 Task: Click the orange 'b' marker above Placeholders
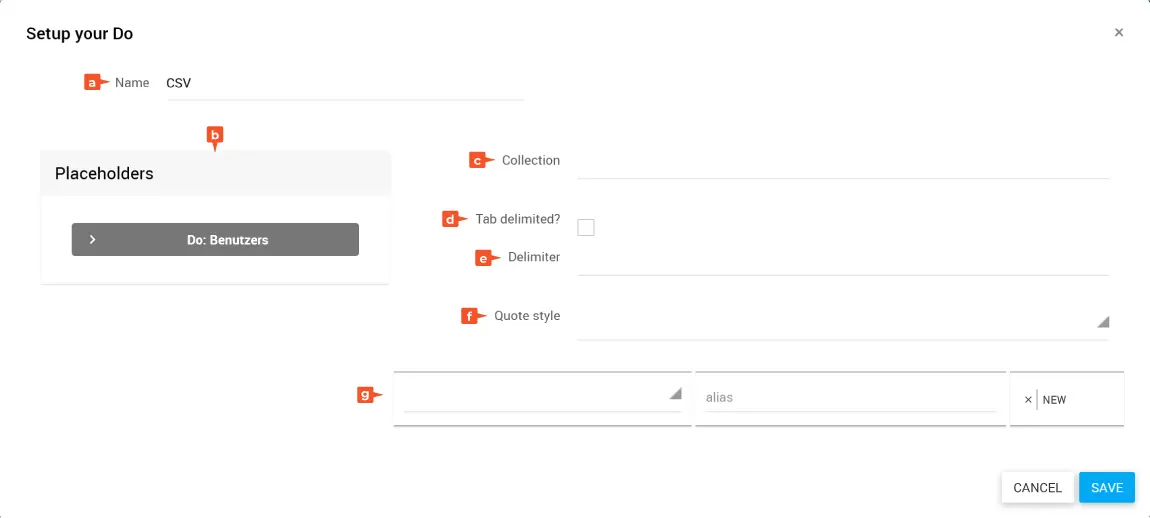coord(214,134)
